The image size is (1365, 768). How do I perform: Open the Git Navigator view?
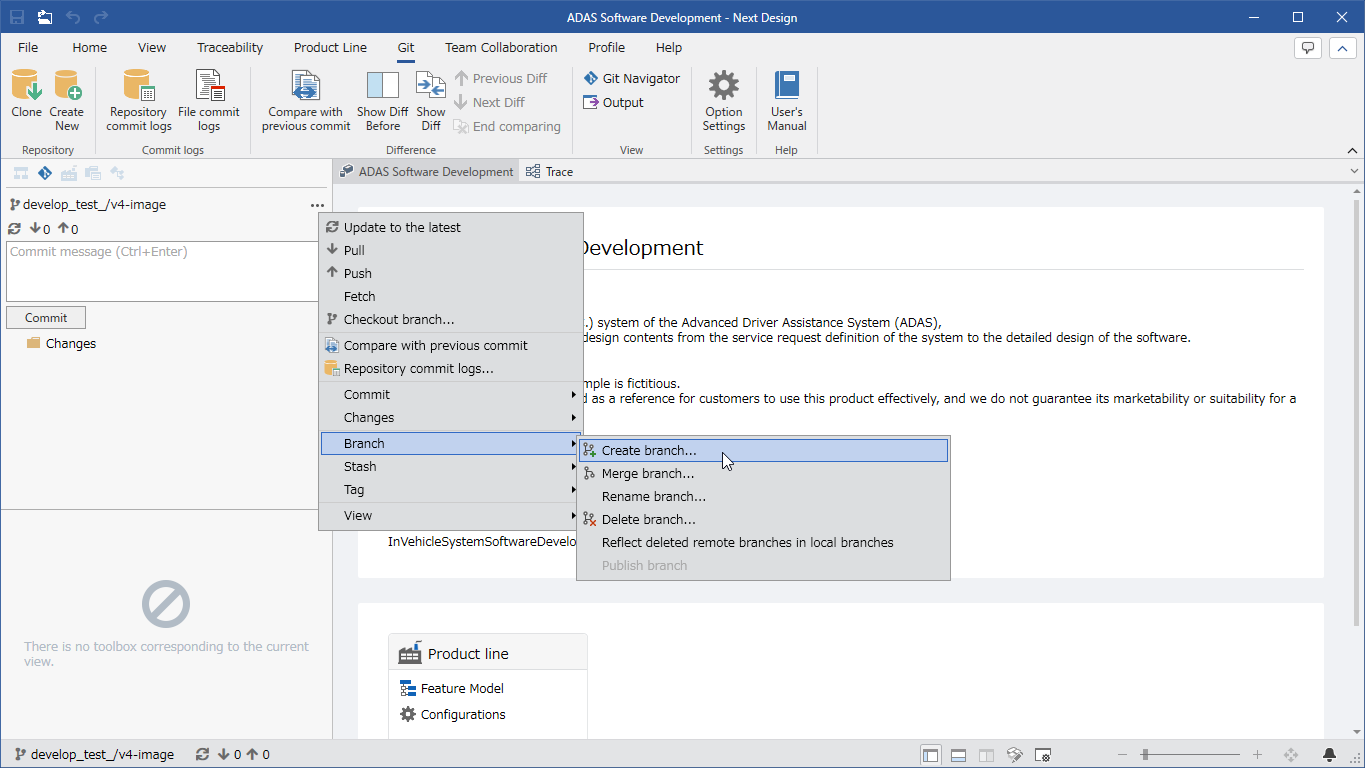click(632, 78)
